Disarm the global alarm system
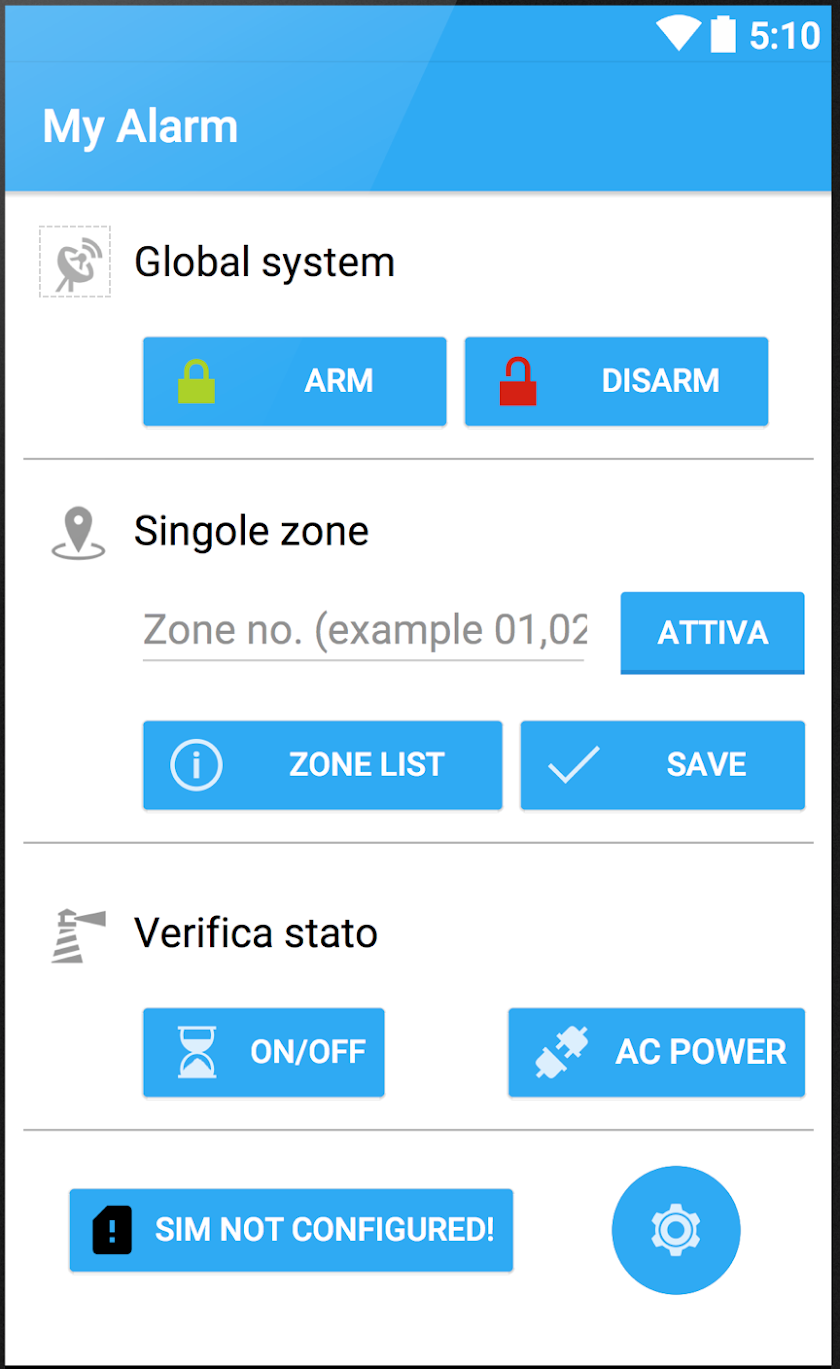Viewport: 840px width, 1369px height. click(x=616, y=381)
